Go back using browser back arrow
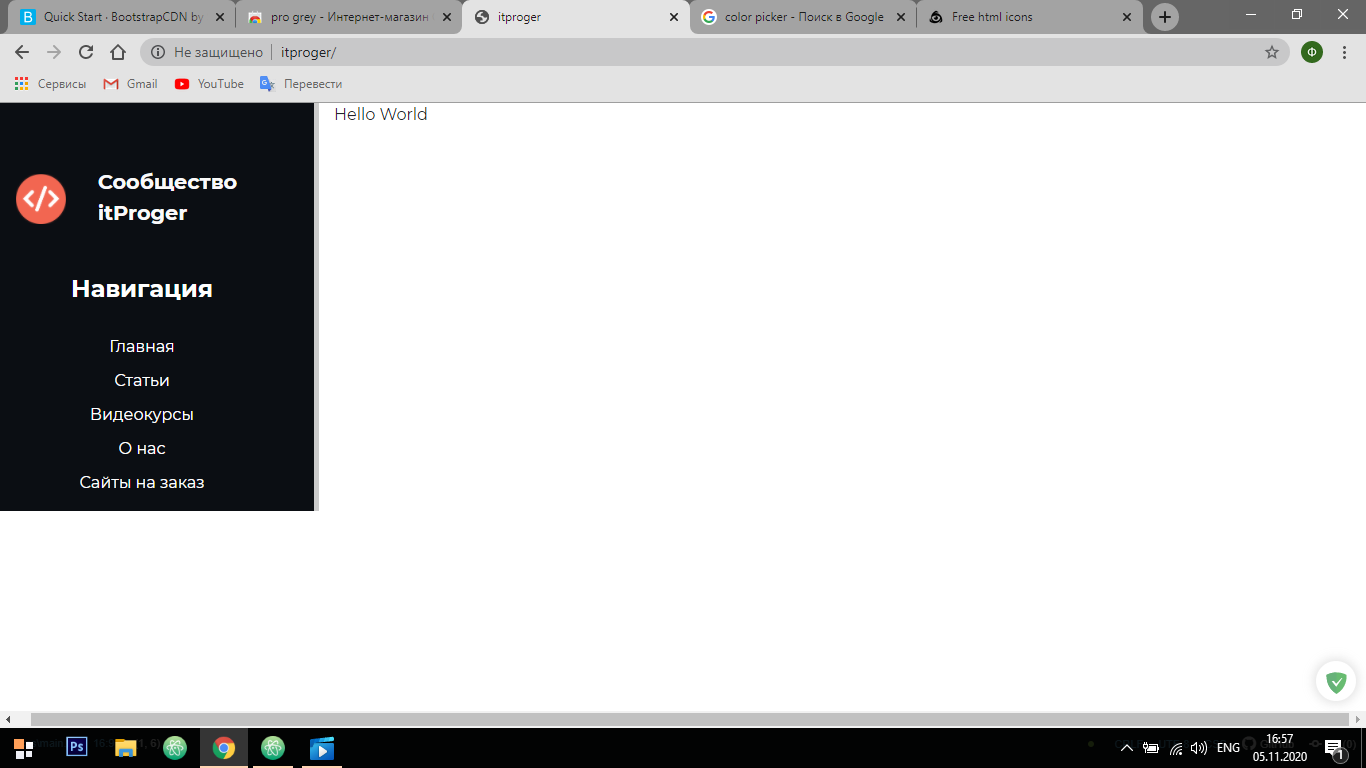 click(22, 52)
